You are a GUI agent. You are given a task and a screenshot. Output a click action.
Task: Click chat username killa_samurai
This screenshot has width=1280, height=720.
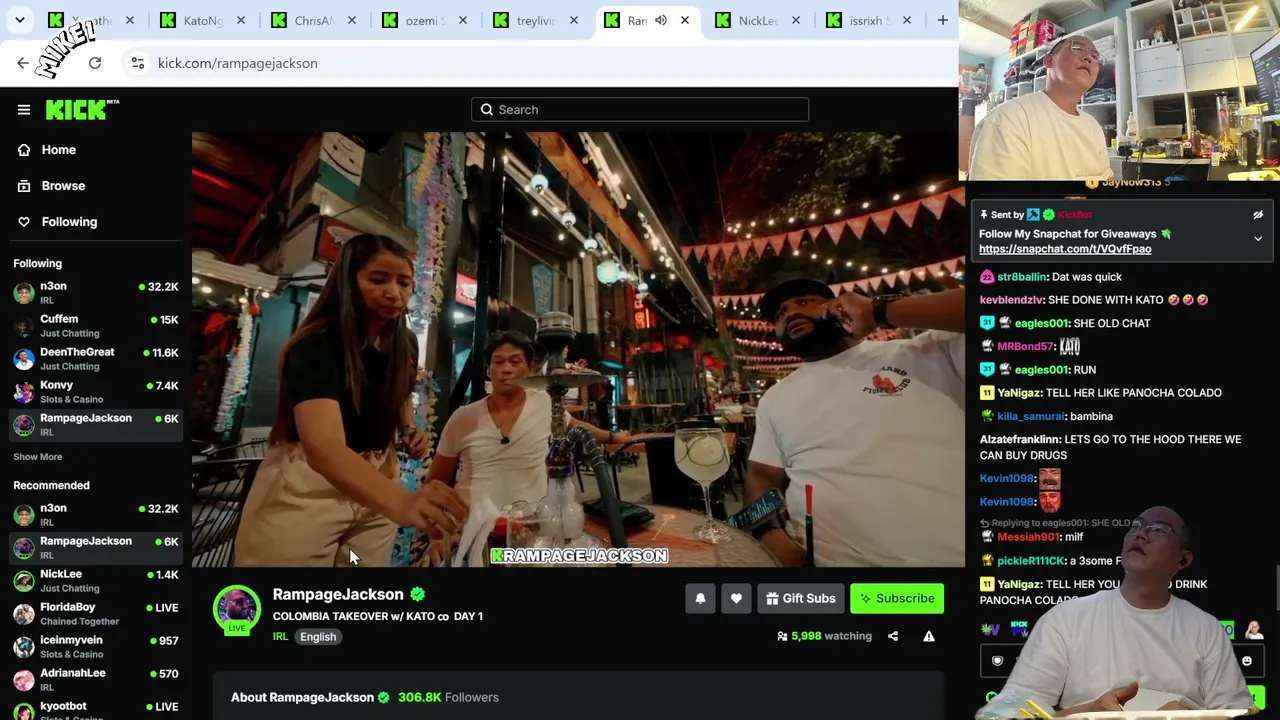click(1031, 416)
